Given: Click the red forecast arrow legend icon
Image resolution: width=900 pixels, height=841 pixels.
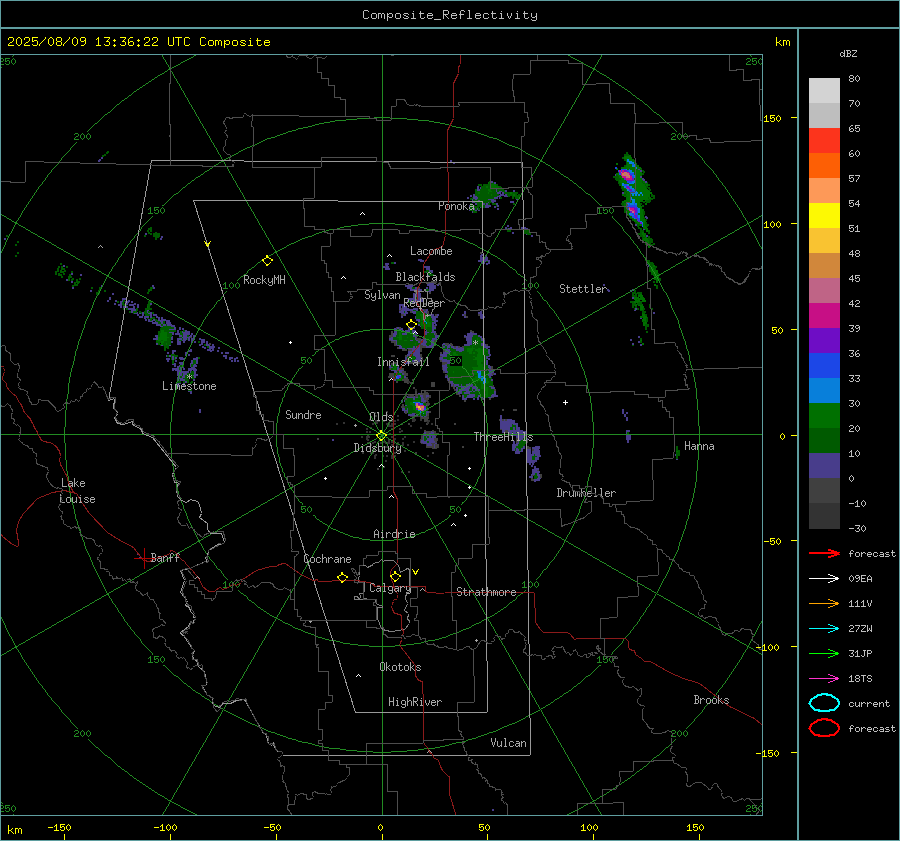Looking at the screenshot, I should coord(824,553).
